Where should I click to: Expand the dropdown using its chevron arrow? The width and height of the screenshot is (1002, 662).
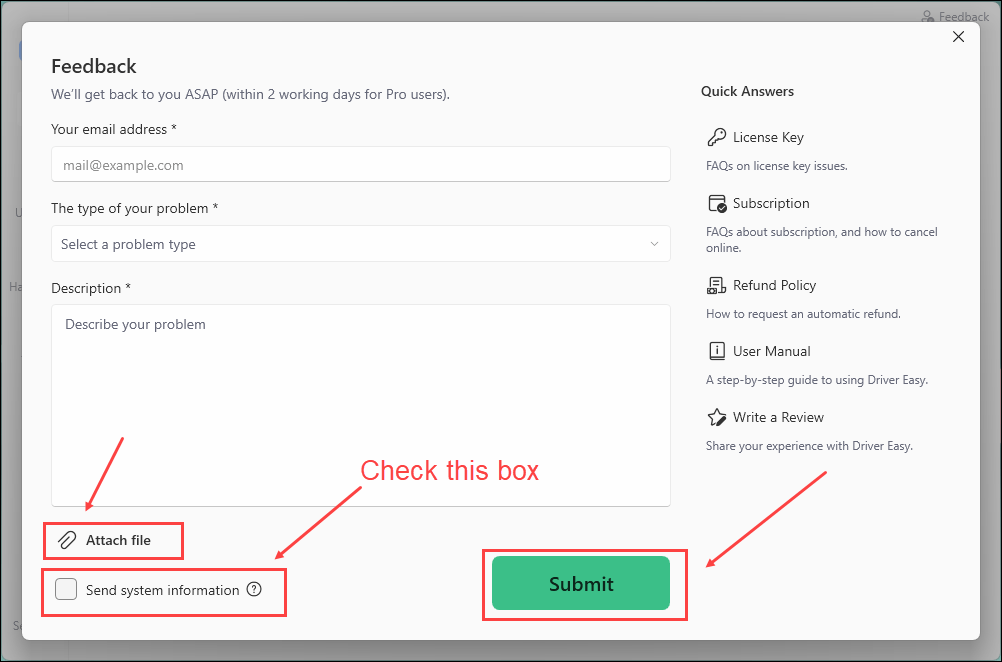pos(655,244)
